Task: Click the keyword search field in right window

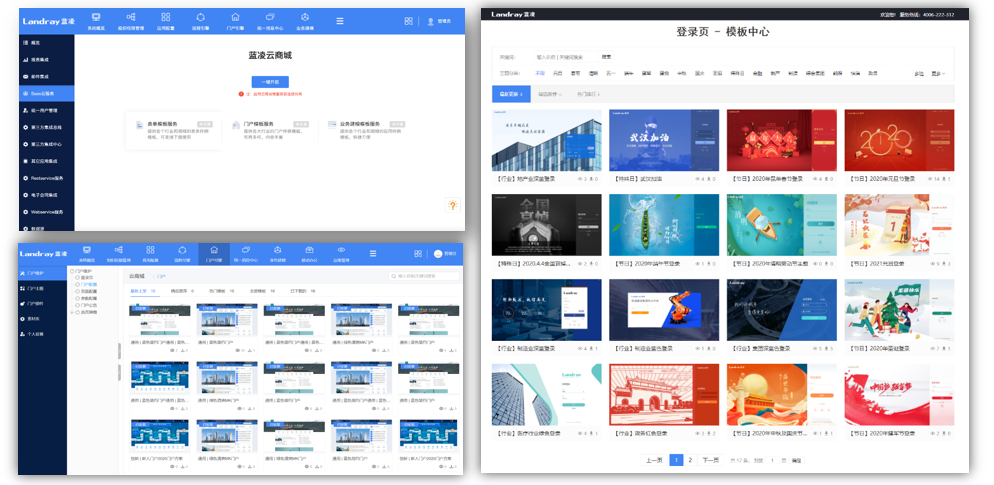Action: coord(564,56)
